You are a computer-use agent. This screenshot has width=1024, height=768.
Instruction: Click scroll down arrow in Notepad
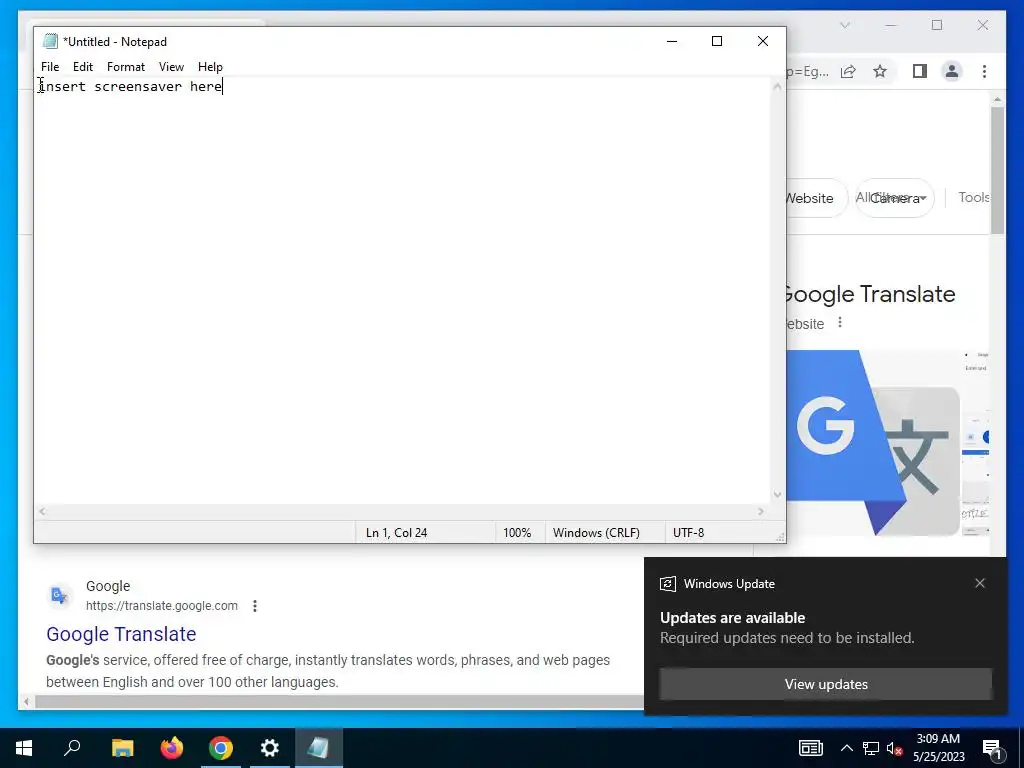777,495
